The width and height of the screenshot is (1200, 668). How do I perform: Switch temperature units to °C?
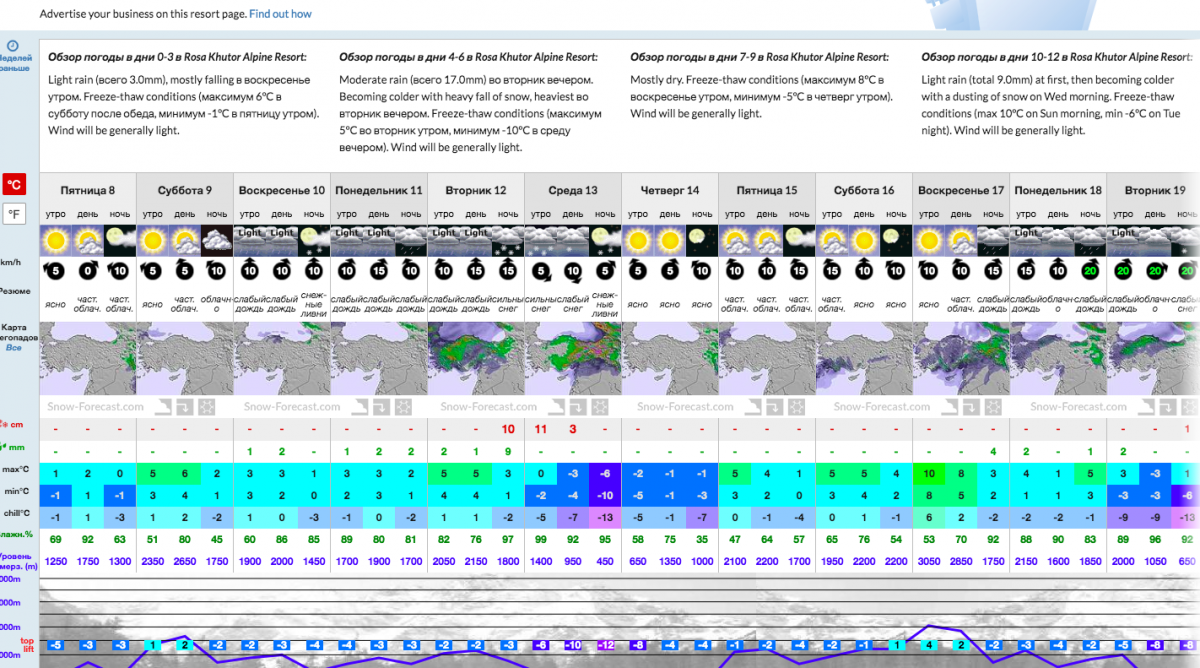(14, 184)
